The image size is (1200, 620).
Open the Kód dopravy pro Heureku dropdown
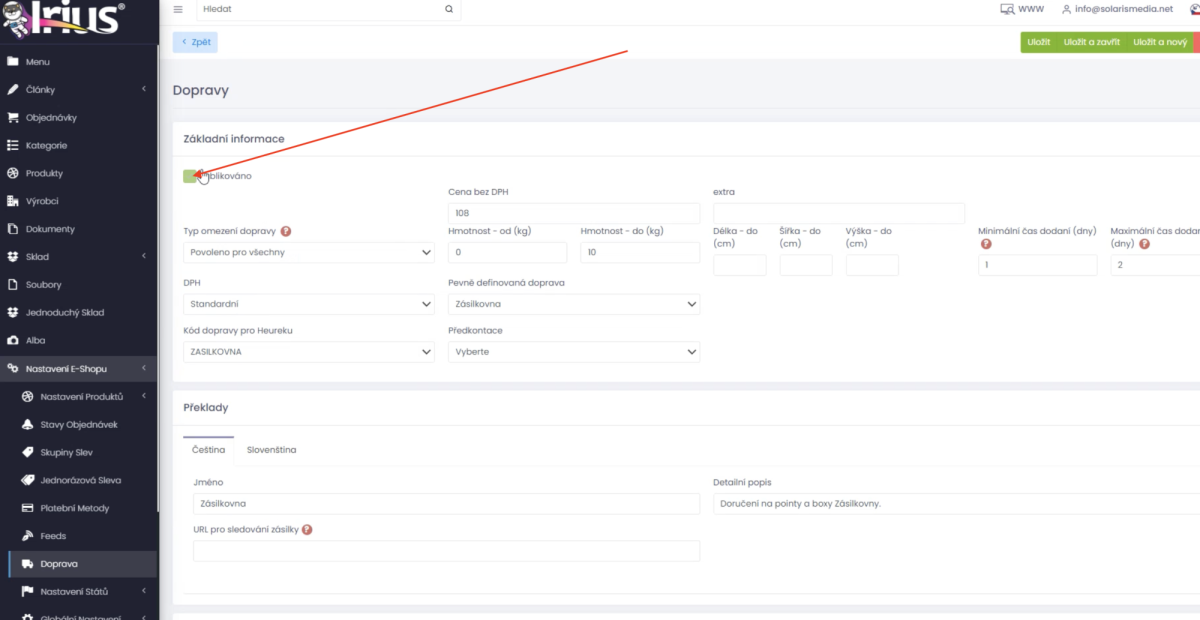point(309,352)
